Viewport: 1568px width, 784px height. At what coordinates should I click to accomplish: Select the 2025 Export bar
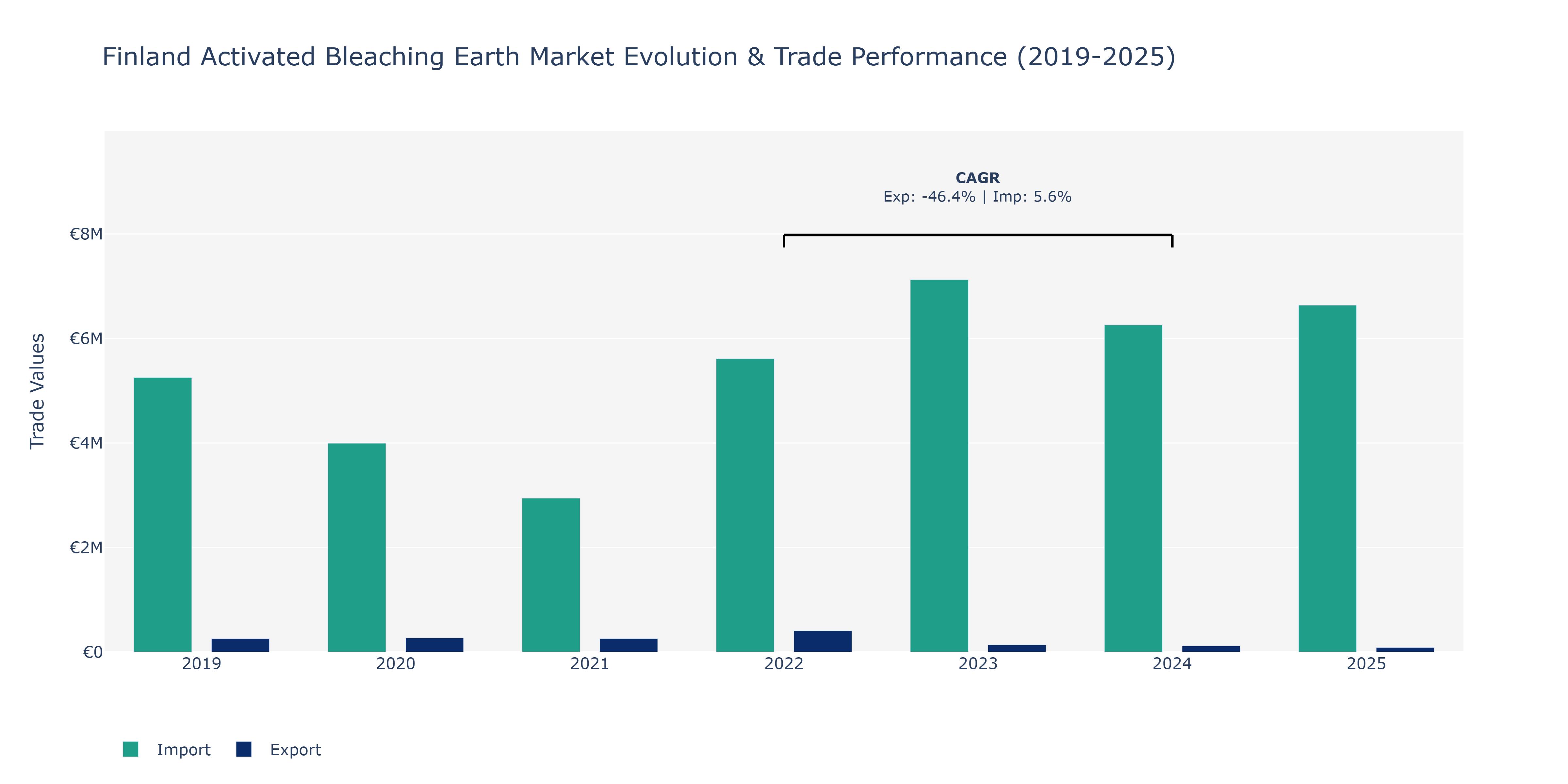[1405, 649]
